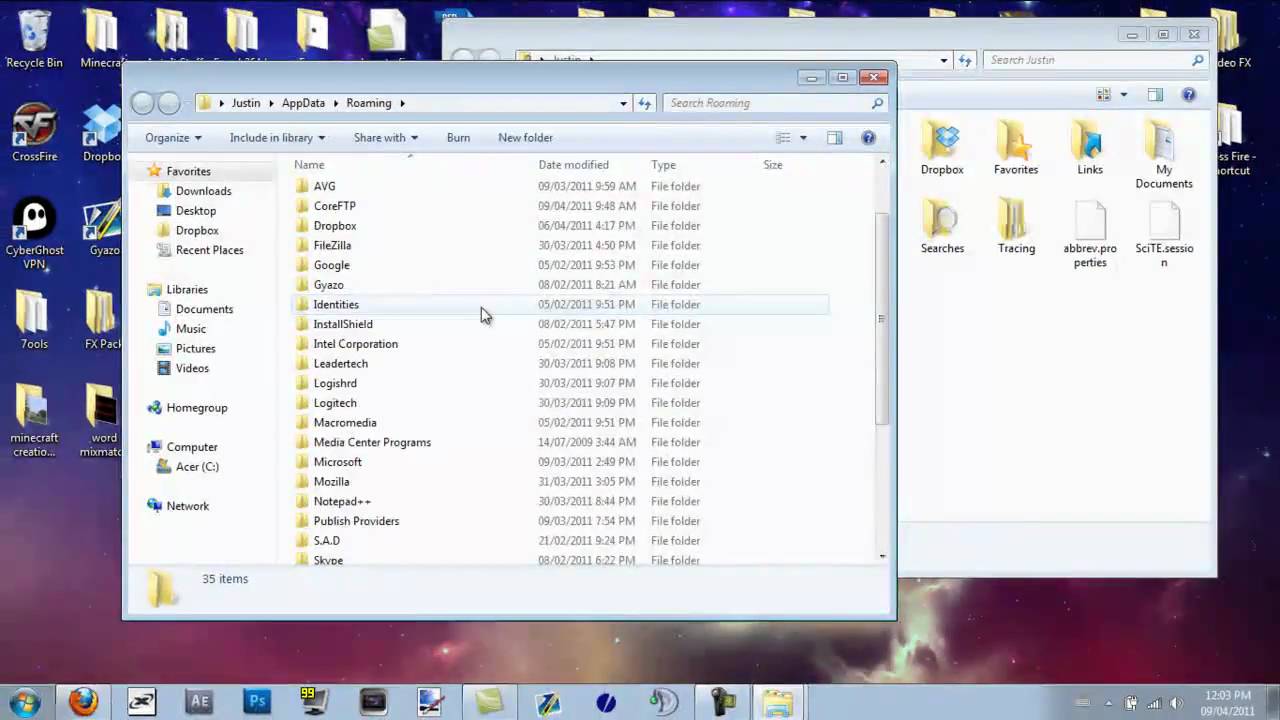Open Help in the Roaming window toolbar
This screenshot has height=720, width=1280.
(868, 138)
